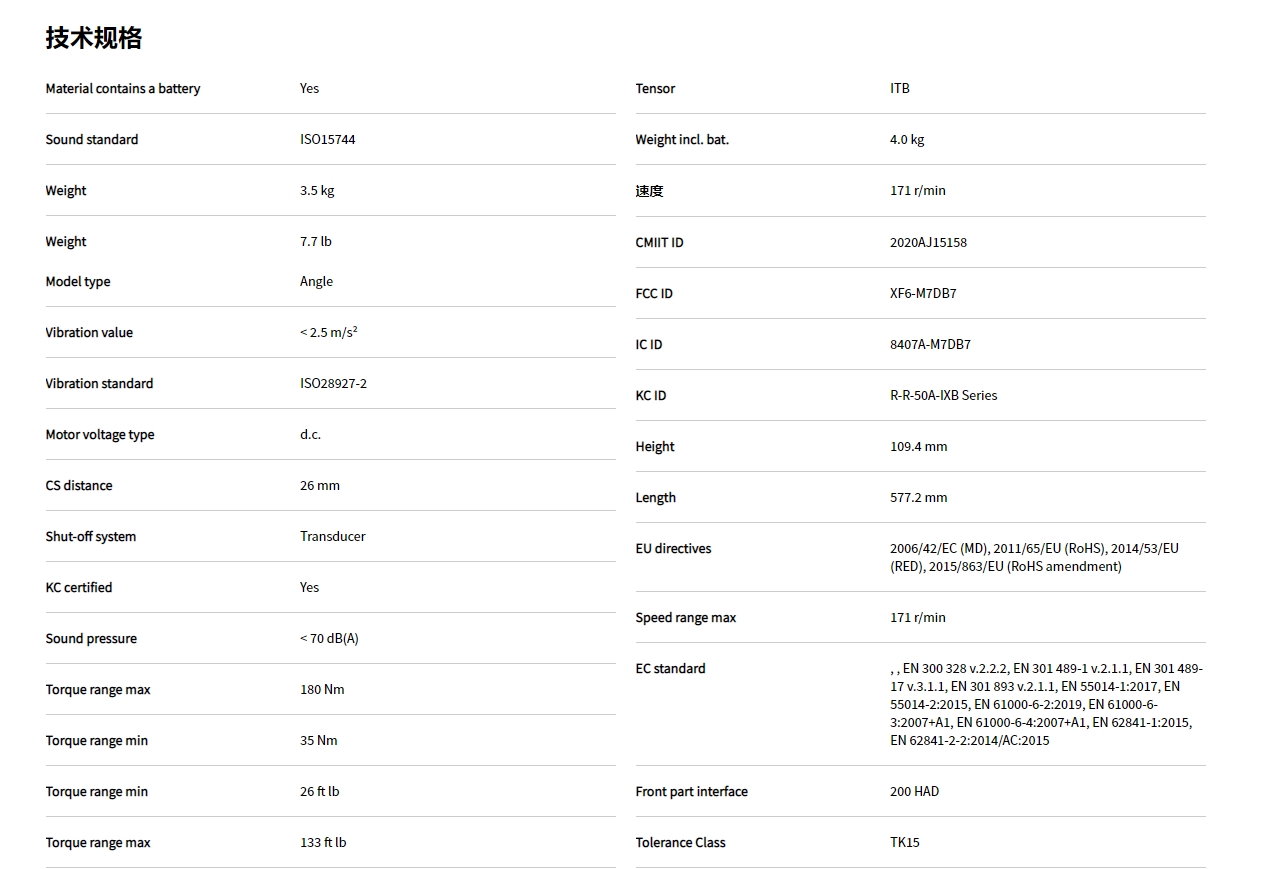This screenshot has width=1287, height=869.
Task: Select the Vibration standard ISO28927-2 value
Action: [333, 384]
